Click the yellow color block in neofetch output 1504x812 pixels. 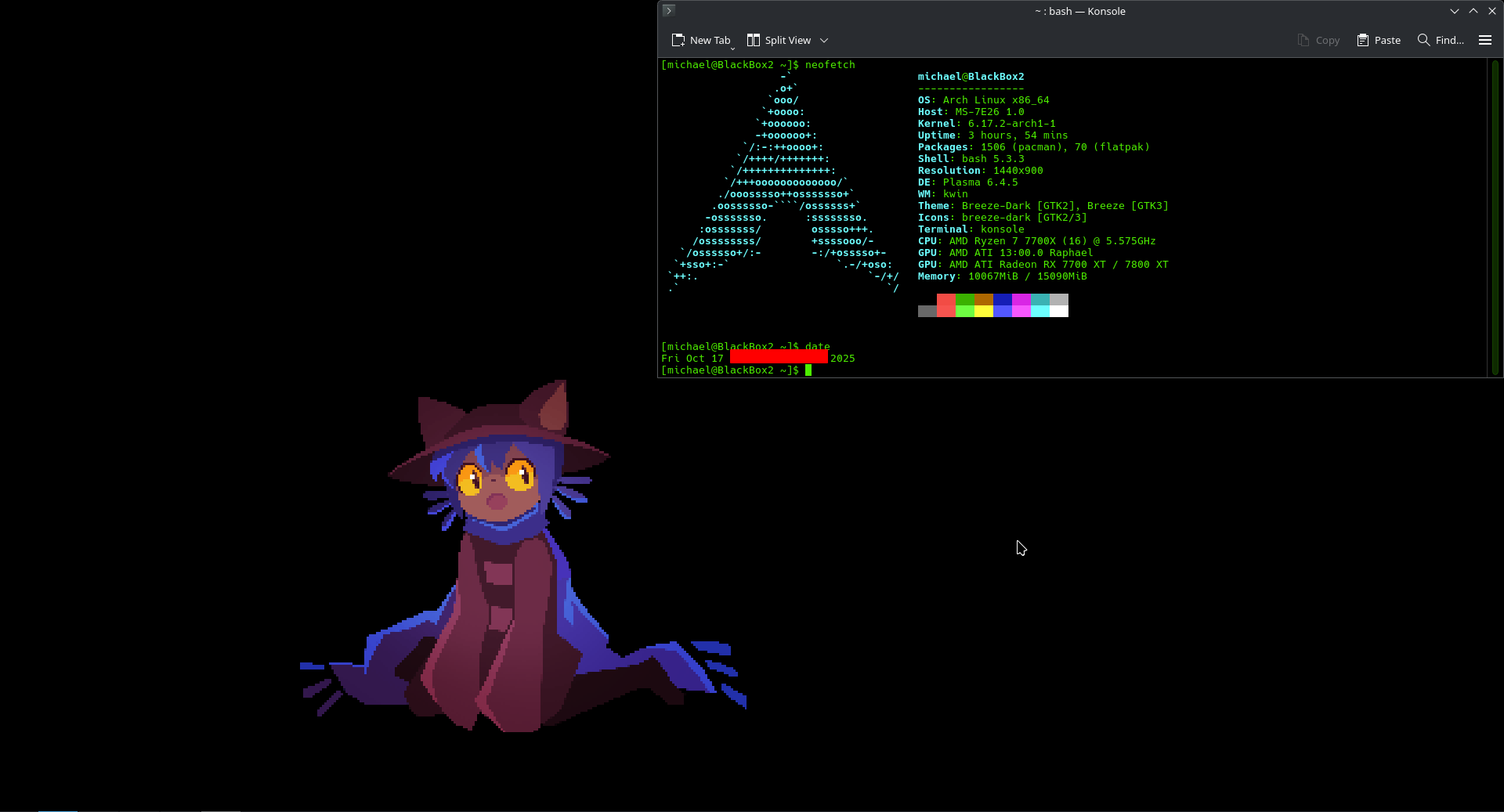984,312
